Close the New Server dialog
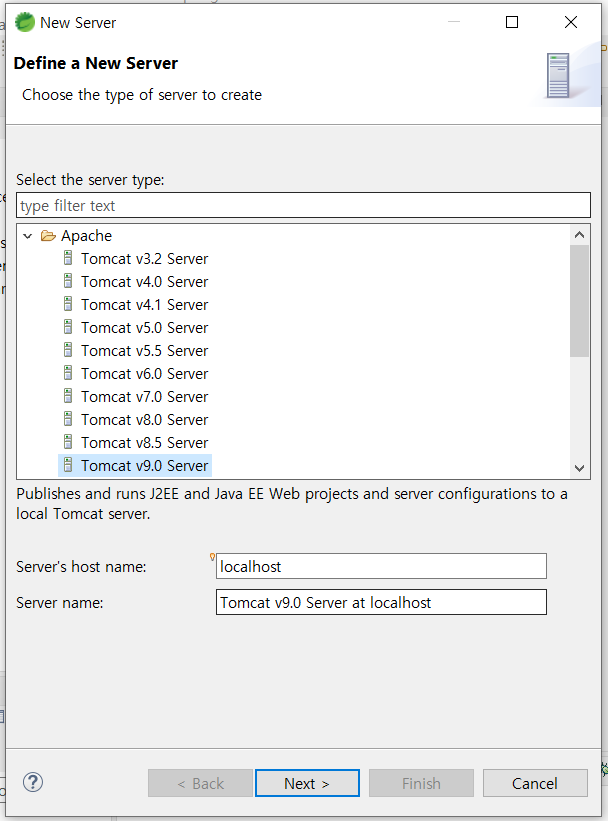Screen dimensions: 608x821 [571, 22]
